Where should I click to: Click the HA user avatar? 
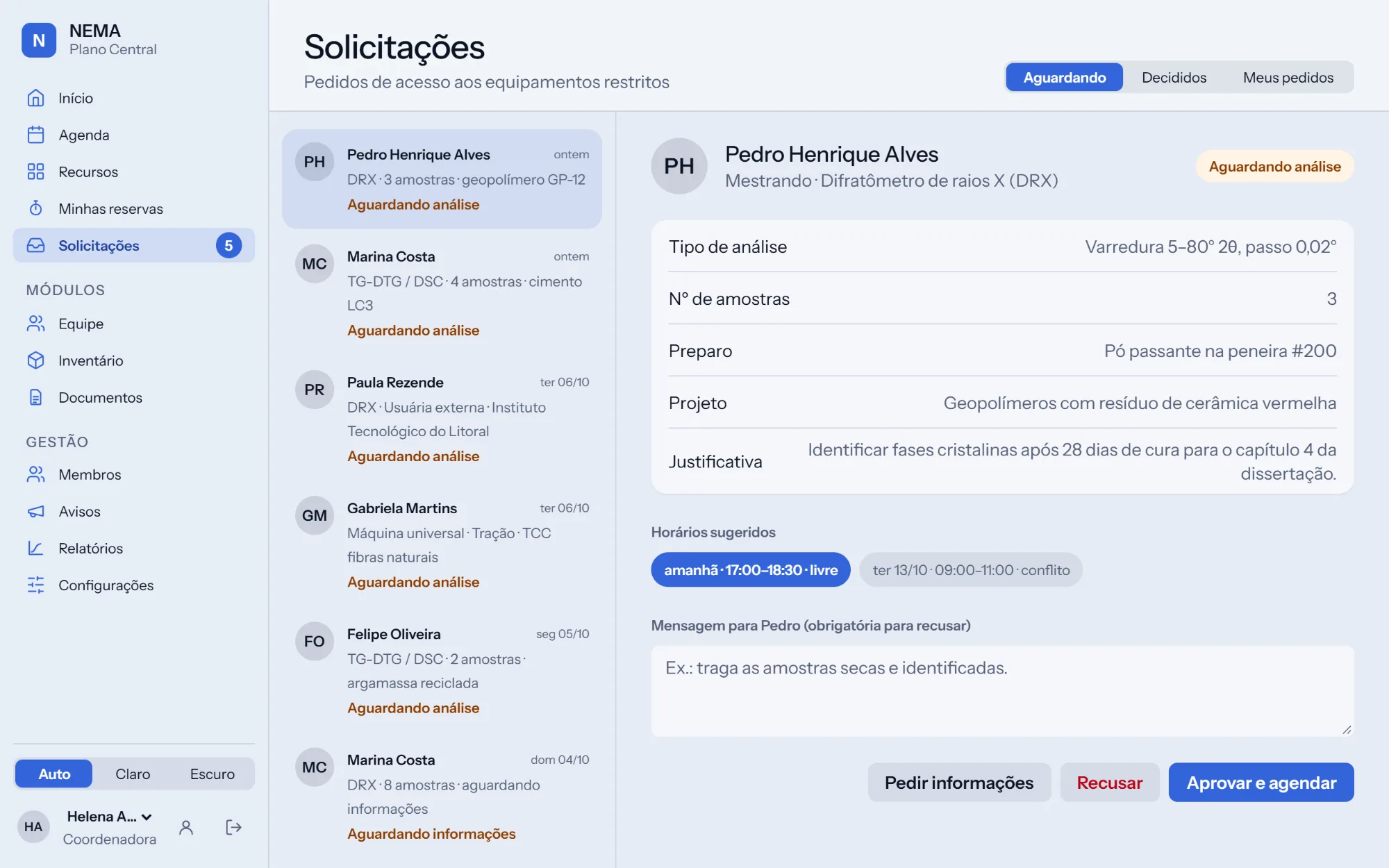33,827
